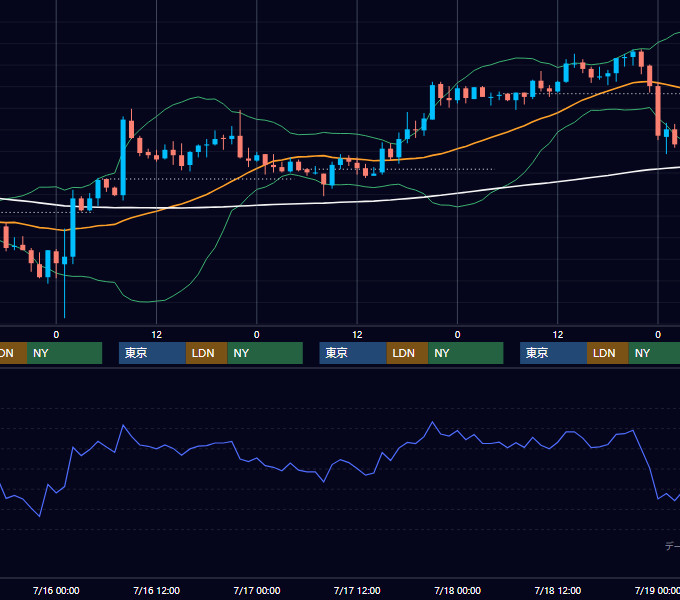This screenshot has height=600, width=680.
Task: Select the NY session block ending 7/19 00:00
Action: coord(654,353)
